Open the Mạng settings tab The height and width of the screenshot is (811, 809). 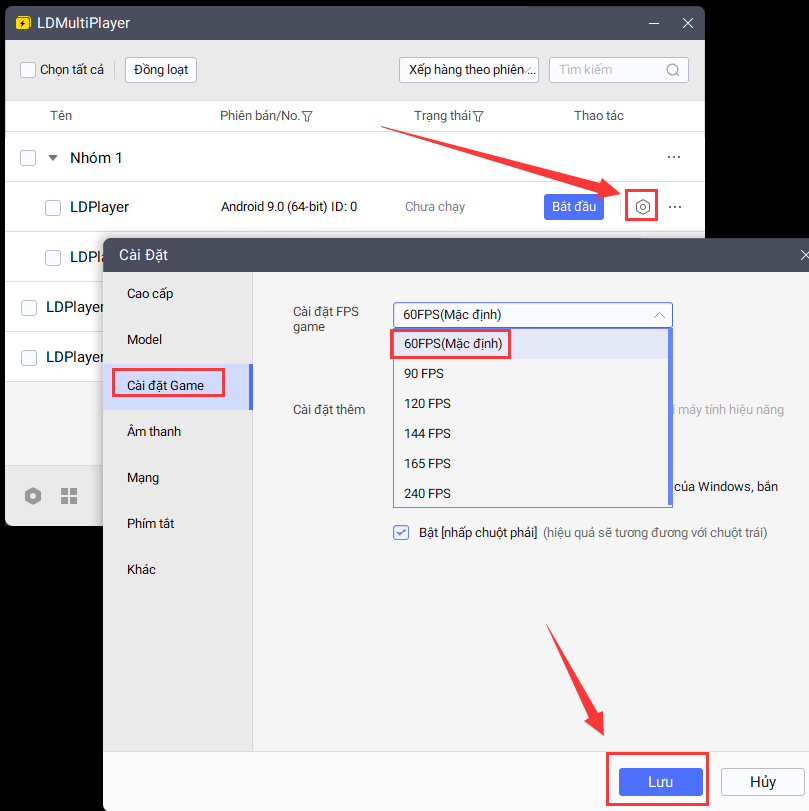click(x=177, y=478)
